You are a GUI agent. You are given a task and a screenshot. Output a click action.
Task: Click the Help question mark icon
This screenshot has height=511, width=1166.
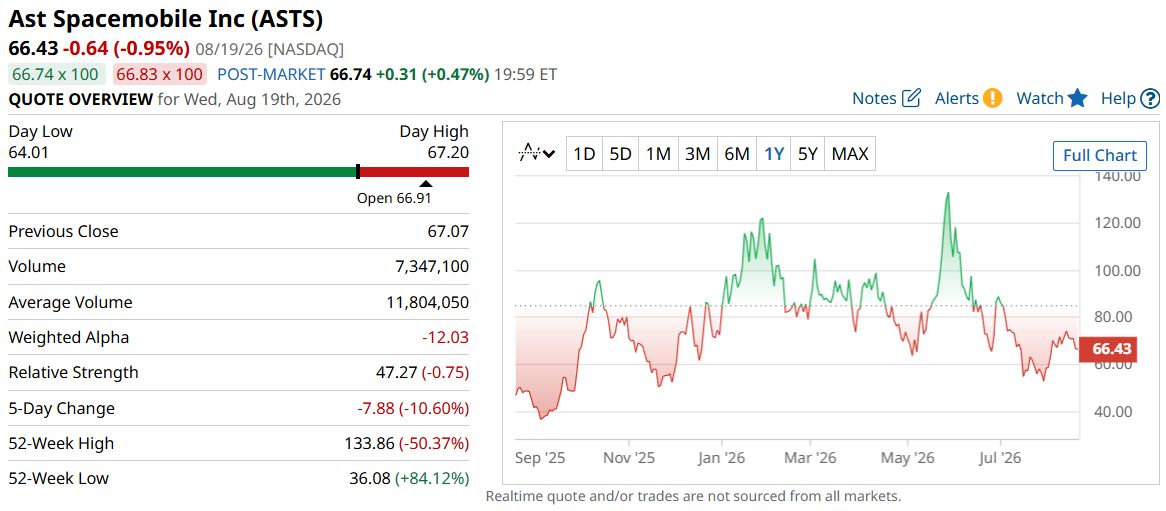click(x=1150, y=98)
